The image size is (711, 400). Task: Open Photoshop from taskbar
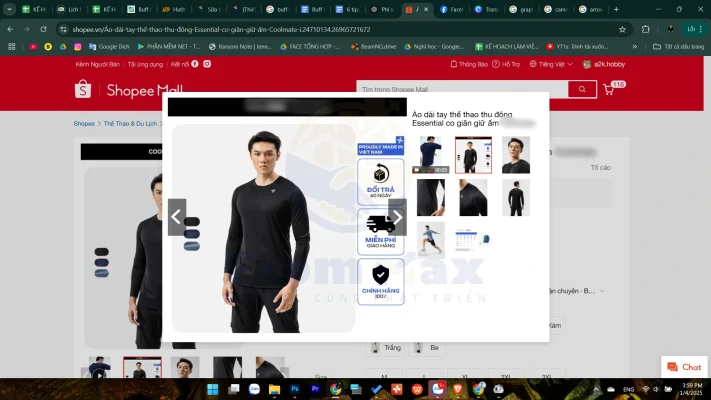[x=295, y=389]
